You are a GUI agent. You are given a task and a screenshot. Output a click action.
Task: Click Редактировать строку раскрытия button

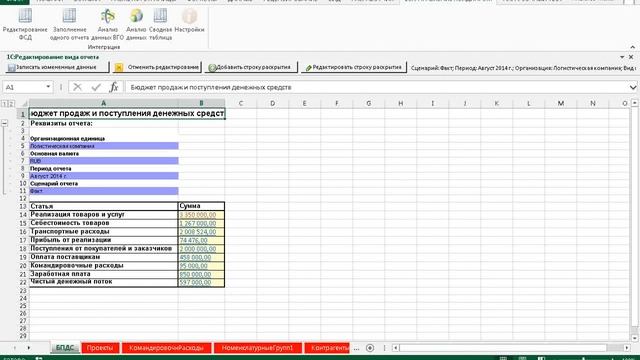pyautogui.click(x=354, y=67)
